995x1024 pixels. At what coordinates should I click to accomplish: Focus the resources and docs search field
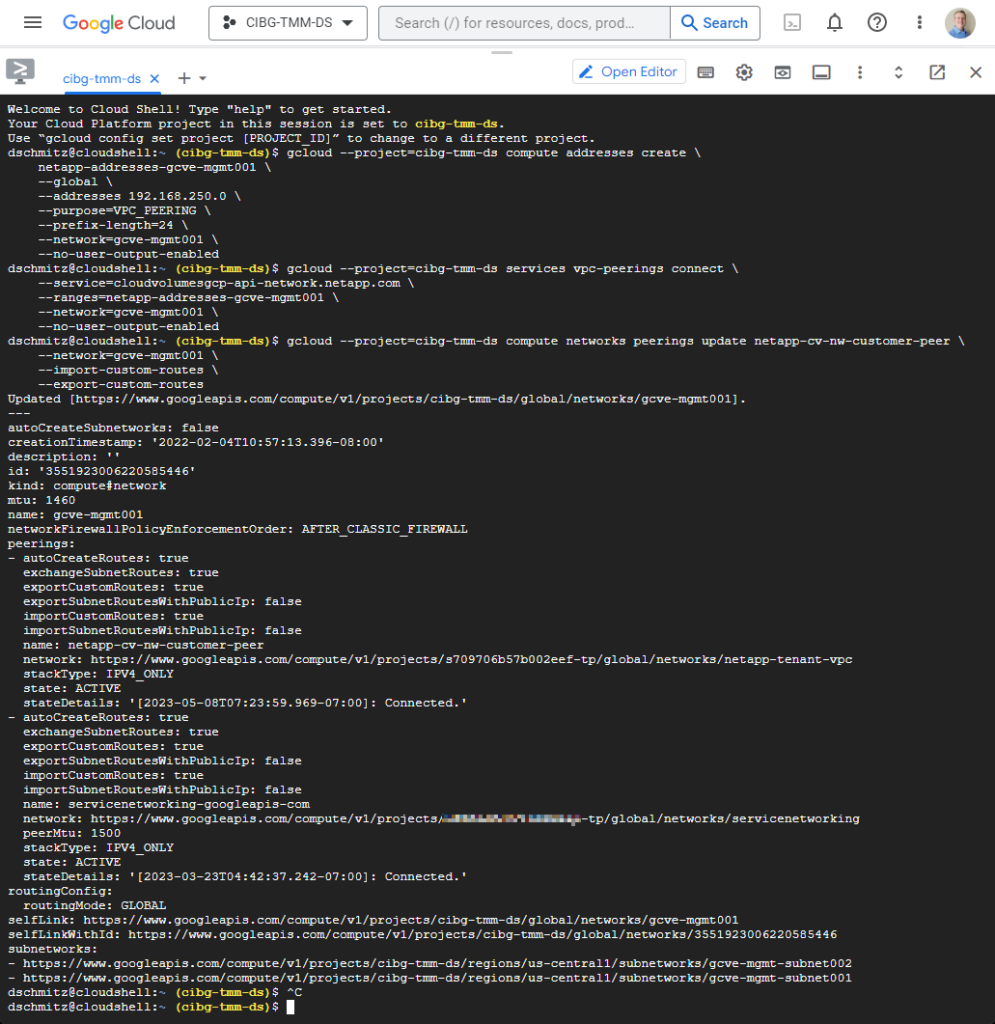tap(523, 23)
